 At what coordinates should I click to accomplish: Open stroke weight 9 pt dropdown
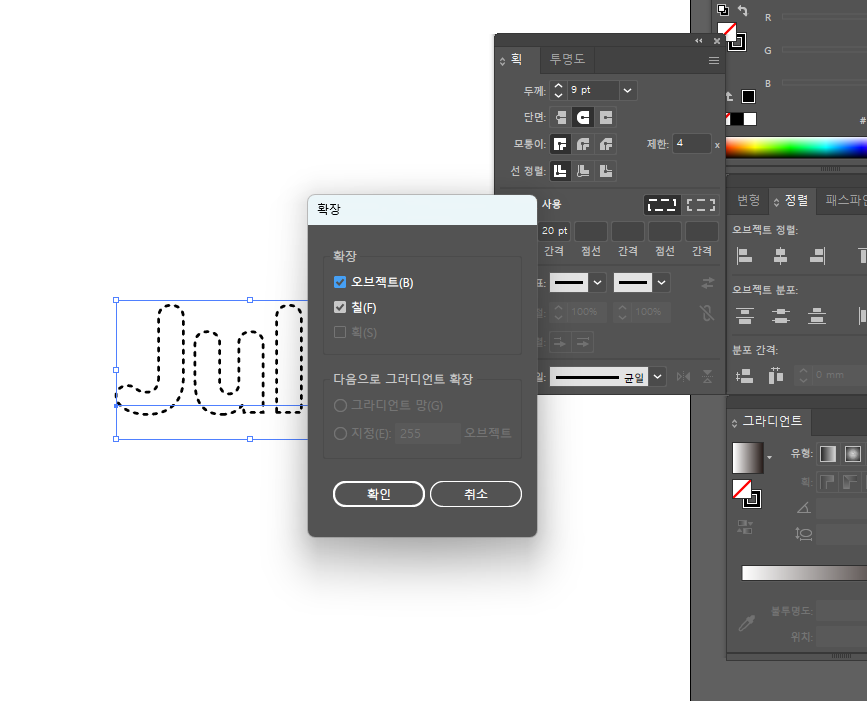click(x=628, y=91)
